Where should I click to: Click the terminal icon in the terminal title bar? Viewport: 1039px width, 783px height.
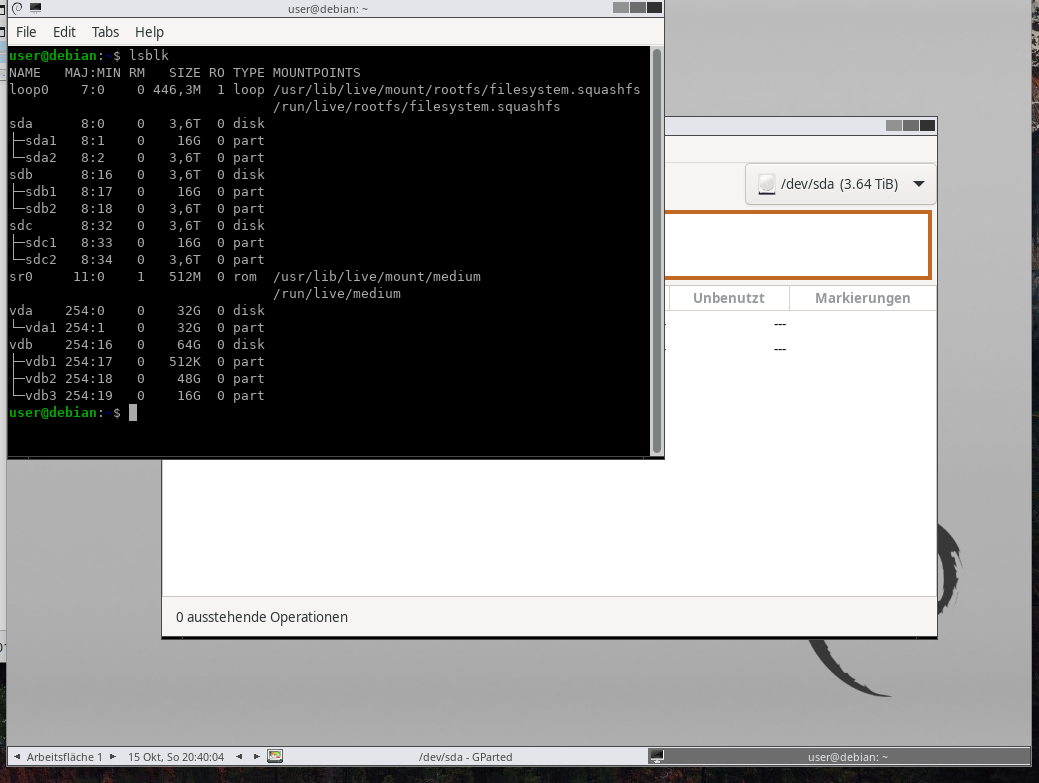(x=36, y=8)
